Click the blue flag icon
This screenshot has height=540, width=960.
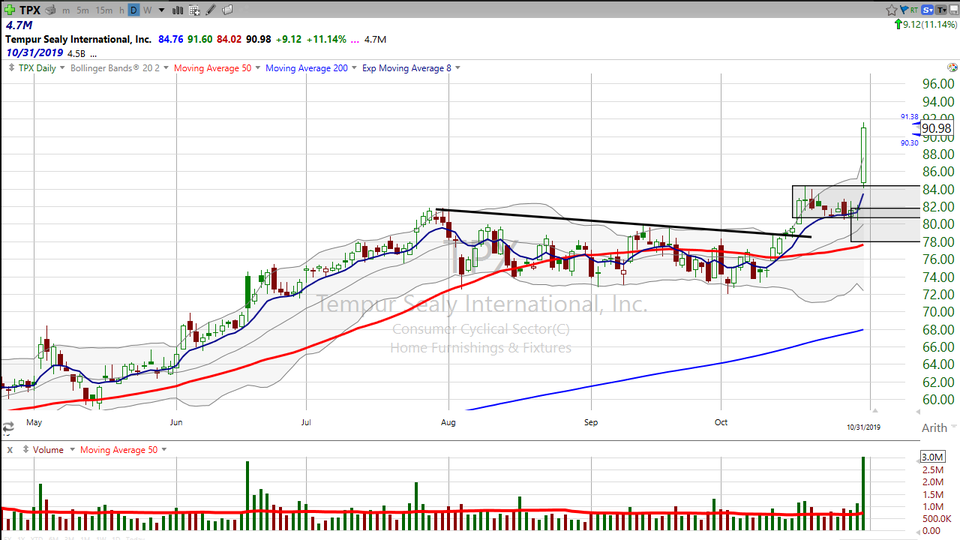click(904, 9)
